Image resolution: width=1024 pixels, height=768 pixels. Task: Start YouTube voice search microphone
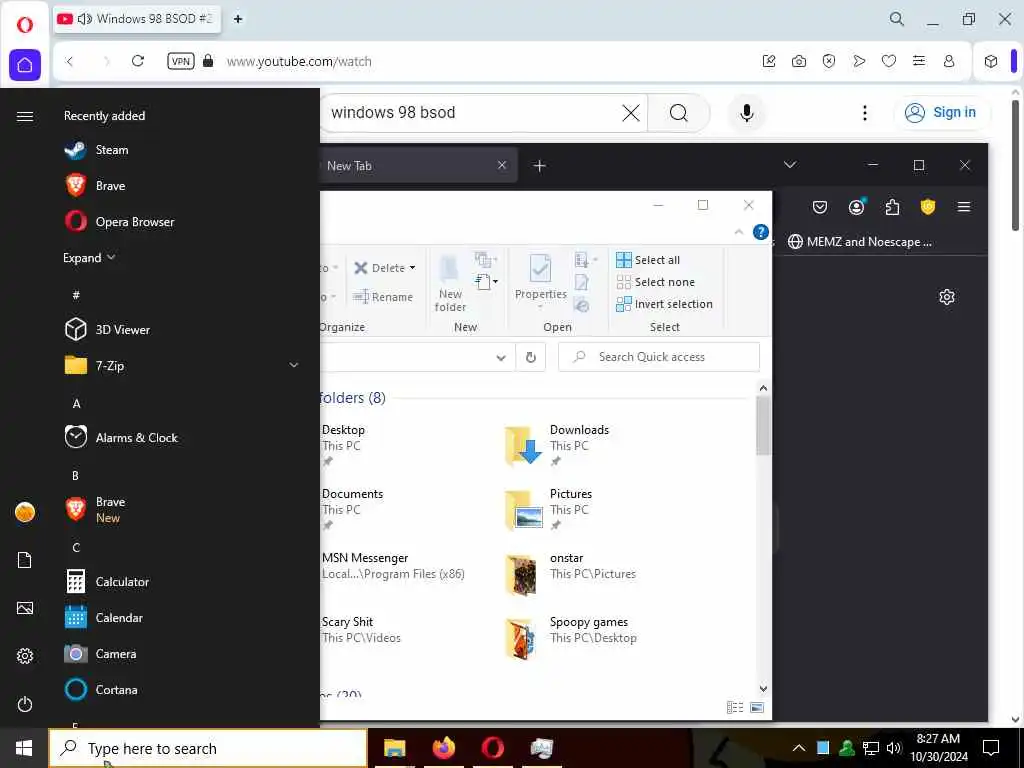coord(747,113)
